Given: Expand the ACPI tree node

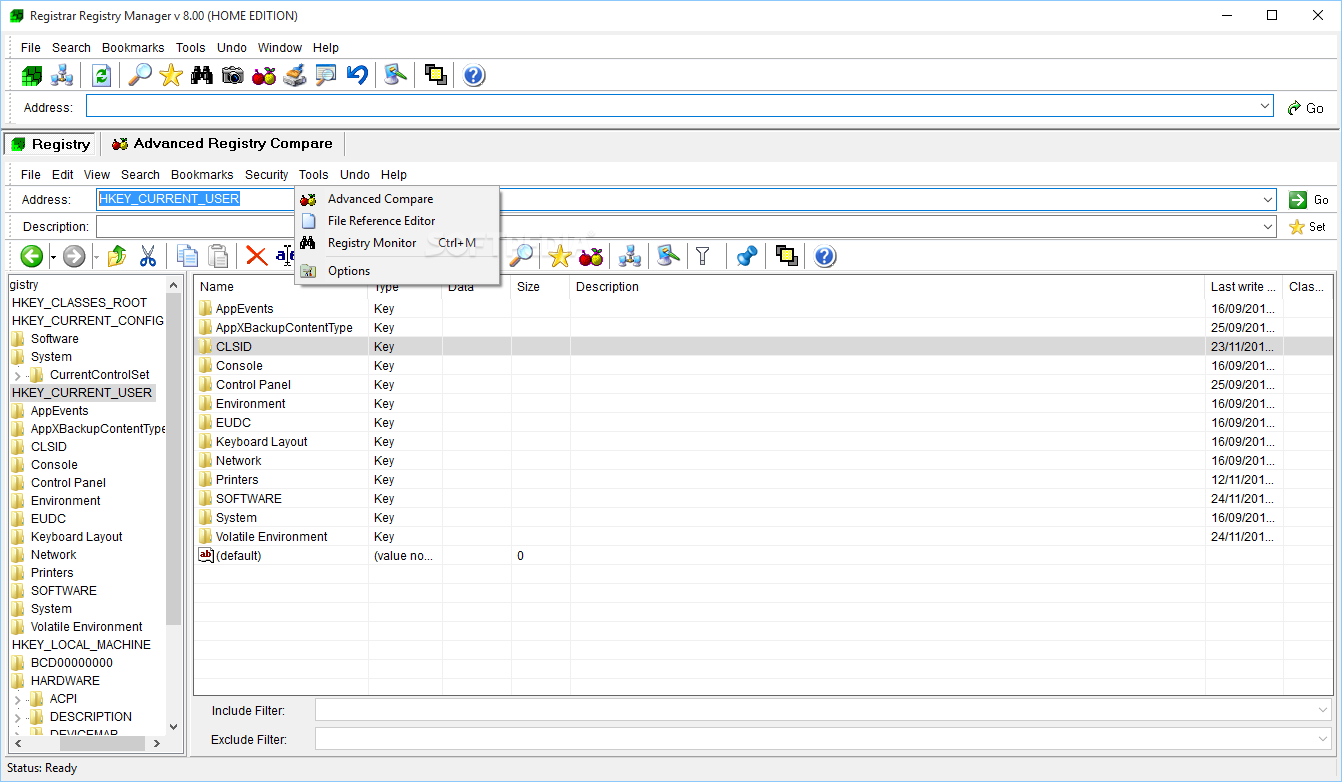Looking at the screenshot, I should (17, 699).
